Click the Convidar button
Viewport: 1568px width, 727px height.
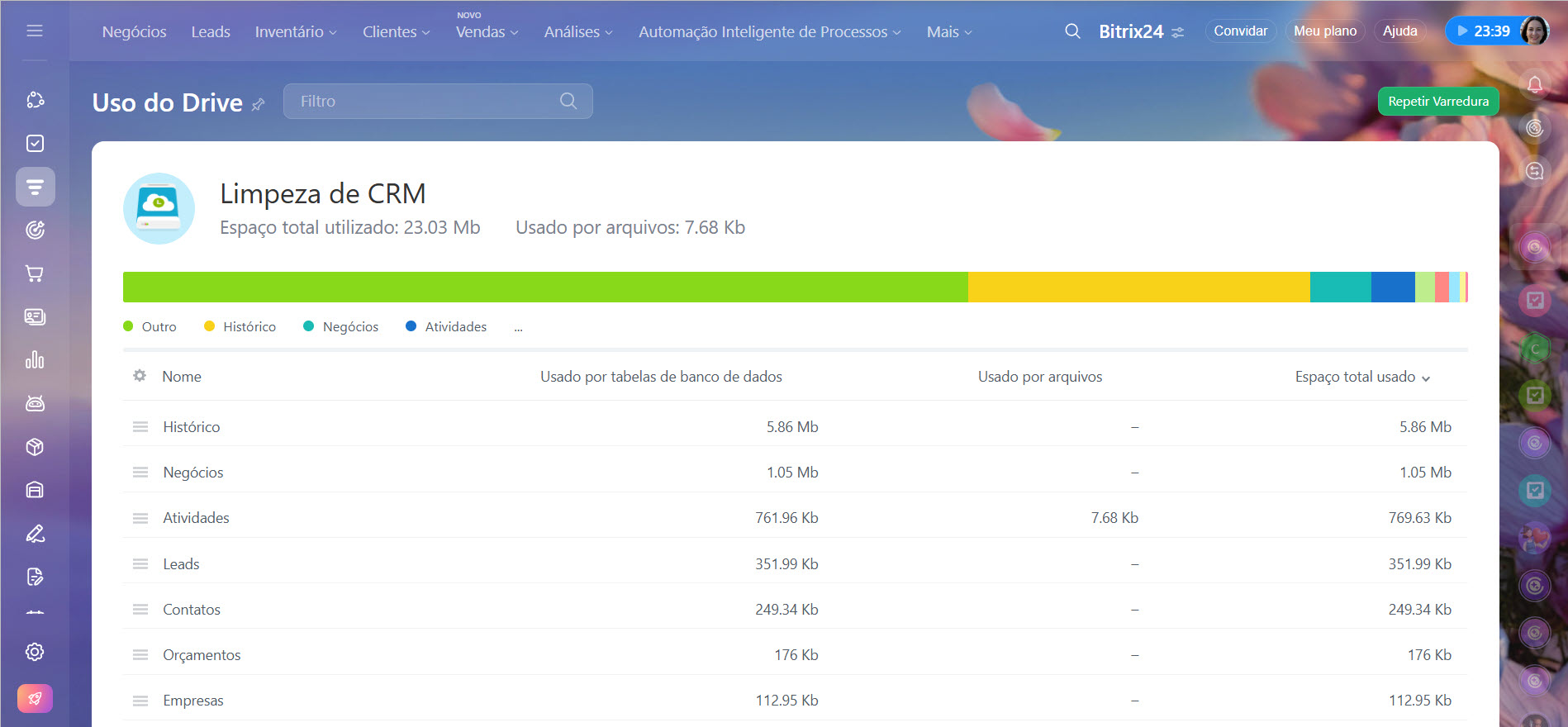[1240, 31]
